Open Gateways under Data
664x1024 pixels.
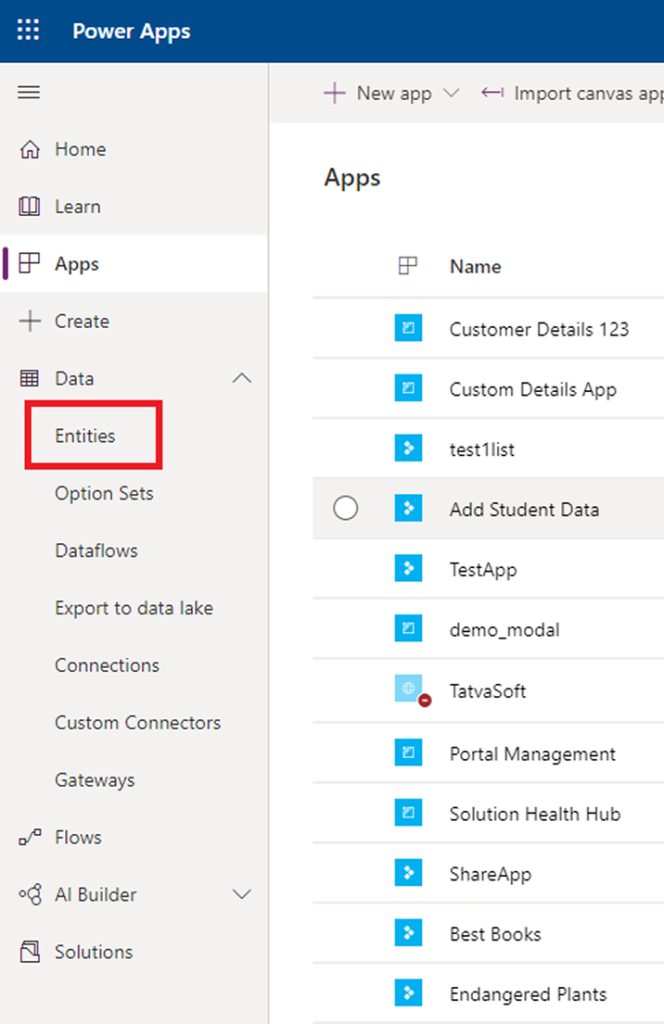[x=95, y=780]
